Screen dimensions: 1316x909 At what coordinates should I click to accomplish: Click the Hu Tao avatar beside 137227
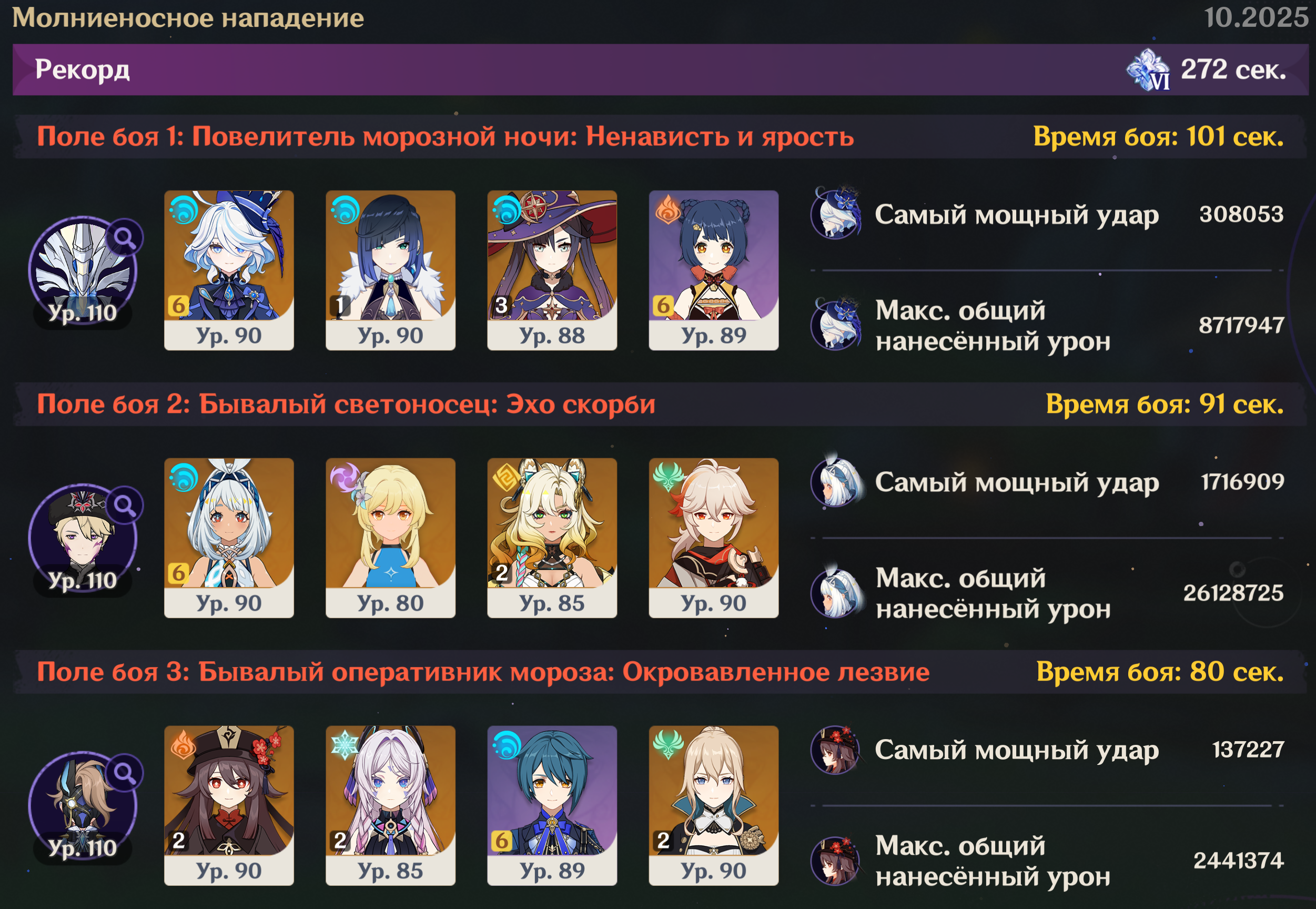(x=836, y=750)
